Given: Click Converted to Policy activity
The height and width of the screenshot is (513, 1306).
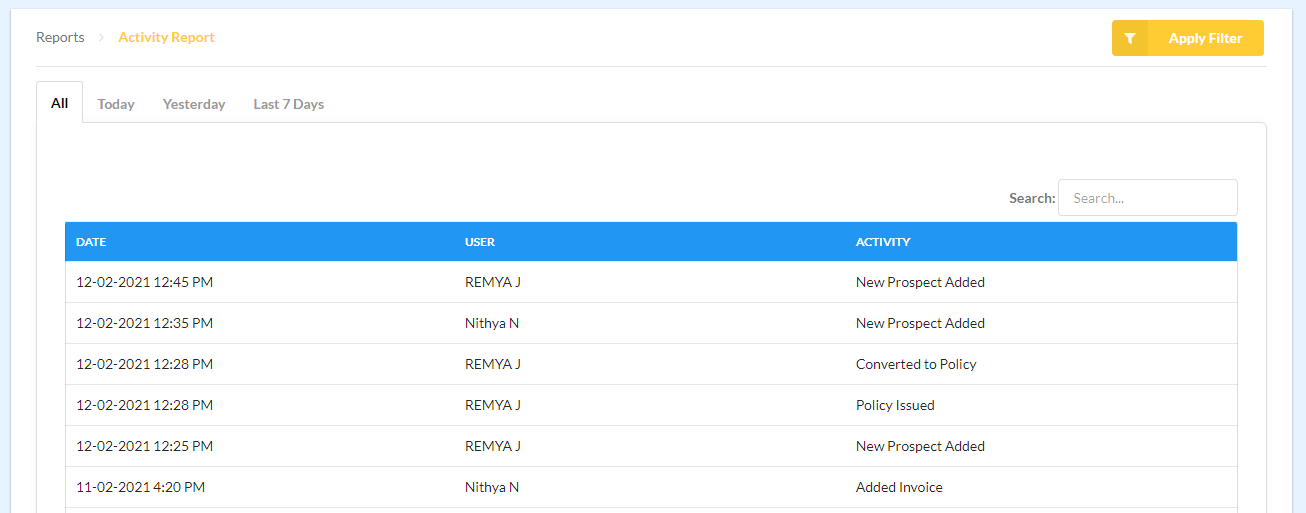Looking at the screenshot, I should pos(916,364).
